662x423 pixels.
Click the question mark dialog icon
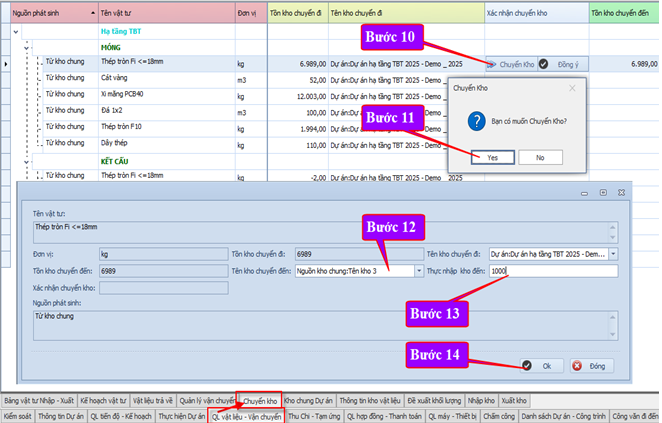pos(475,119)
